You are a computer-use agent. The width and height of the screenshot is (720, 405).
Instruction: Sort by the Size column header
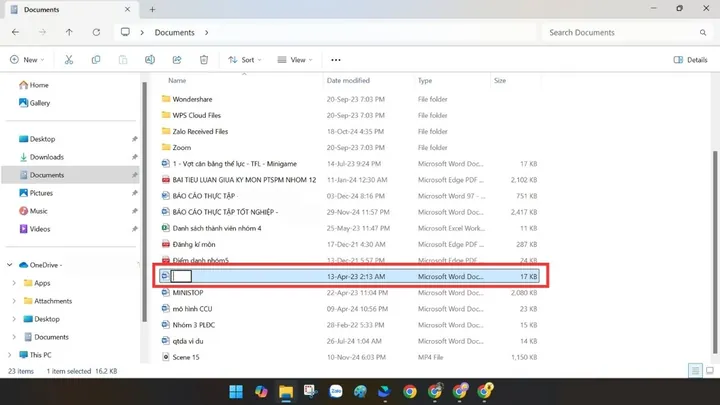coord(500,80)
